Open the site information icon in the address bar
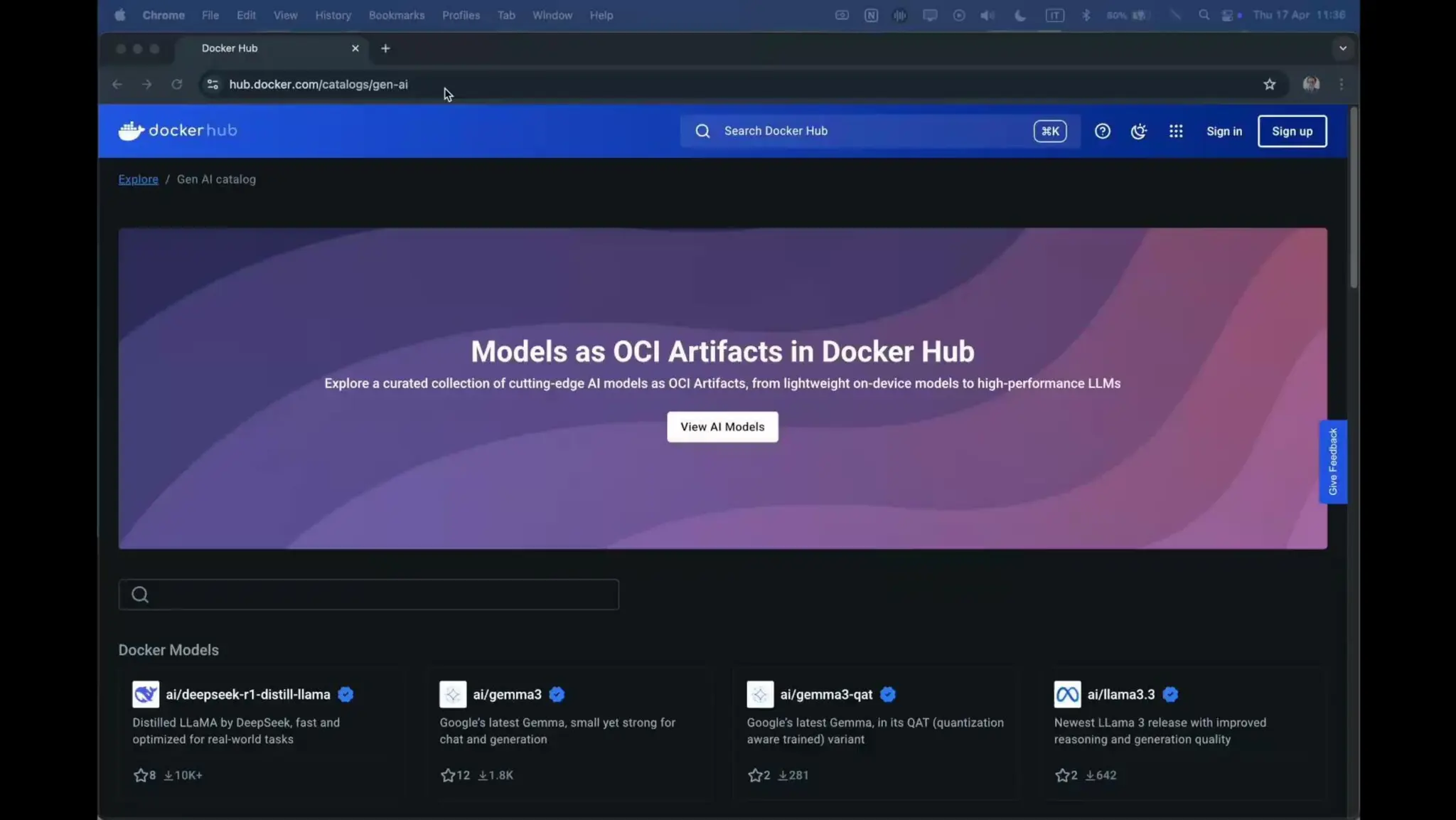 pos(212,84)
